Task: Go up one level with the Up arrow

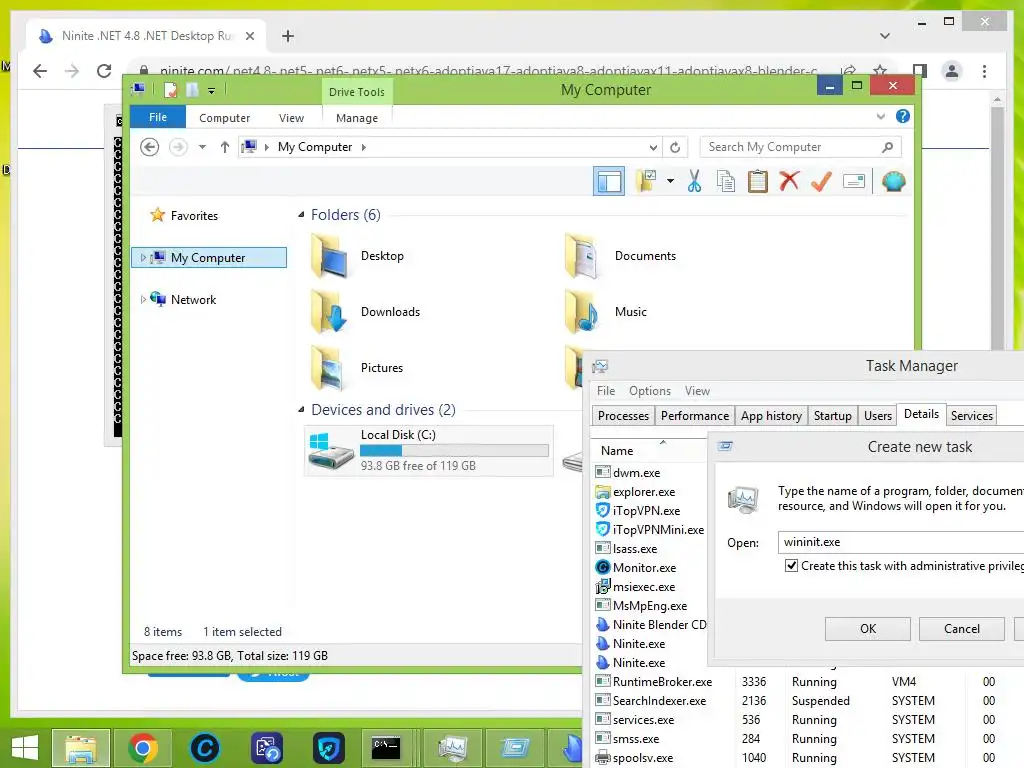Action: [225, 147]
